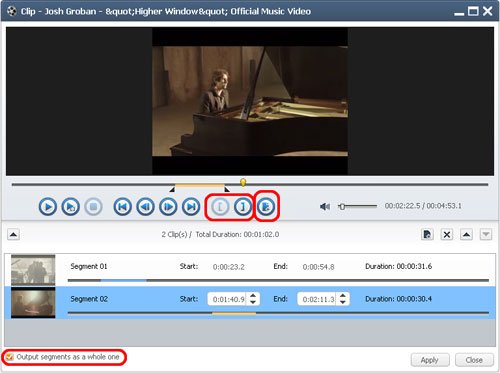
Task: Close the window with the title bar X
Action: (487, 11)
